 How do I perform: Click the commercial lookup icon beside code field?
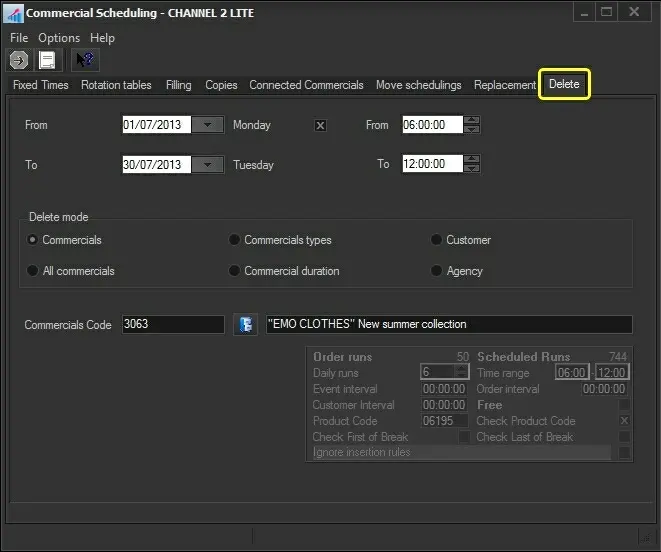pos(245,324)
